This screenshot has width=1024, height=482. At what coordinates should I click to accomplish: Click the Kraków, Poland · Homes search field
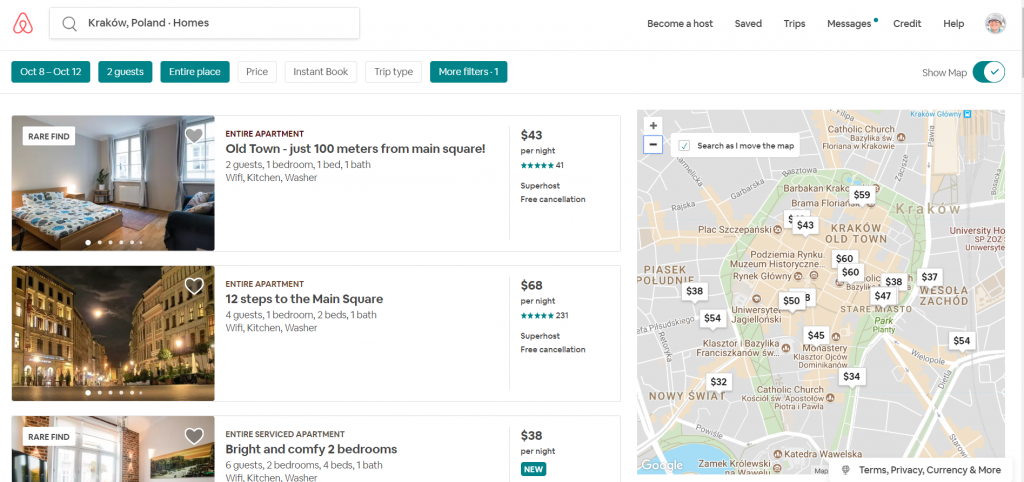click(x=204, y=23)
